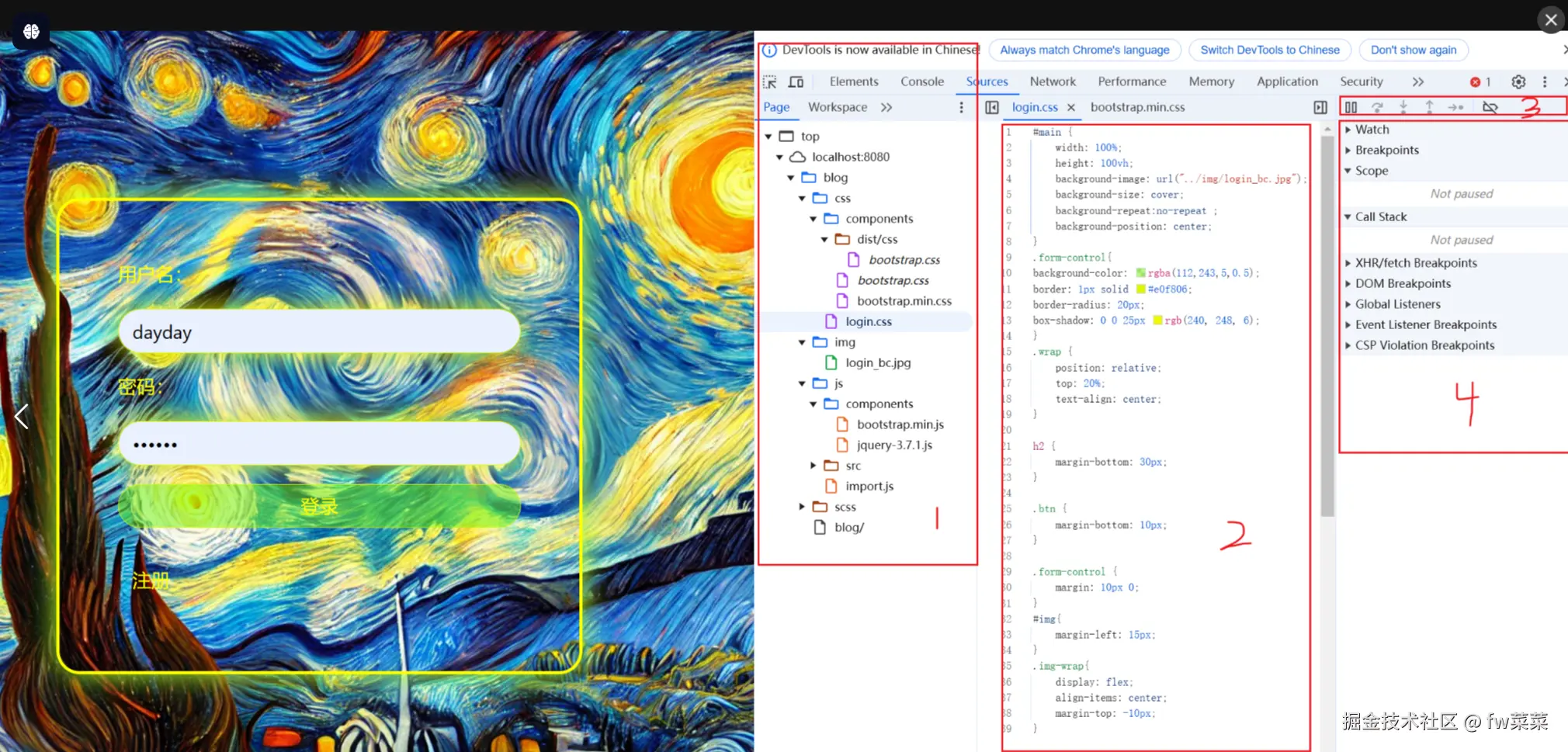Toggle the device toolbar icon
The image size is (1568, 752).
(796, 81)
